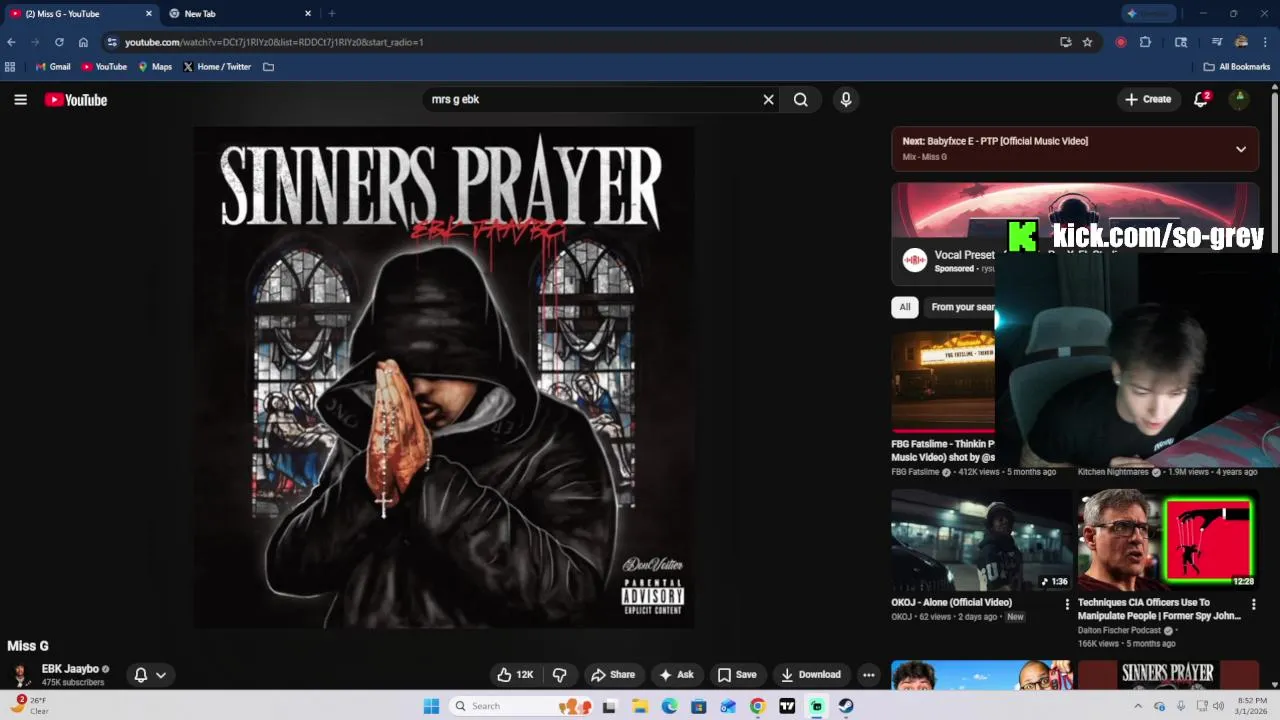Dislike the video with thumbs down
Viewport: 1280px width, 720px height.
click(560, 675)
